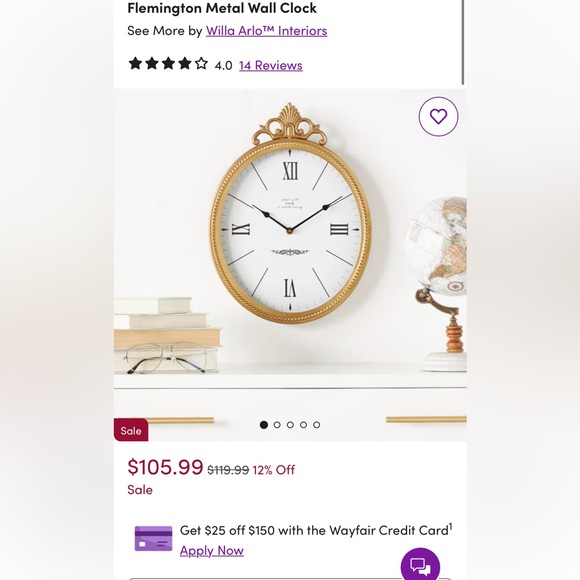Open Willa Arlo Interiors brand link
Viewport: 580px width, 580px height.
click(266, 31)
